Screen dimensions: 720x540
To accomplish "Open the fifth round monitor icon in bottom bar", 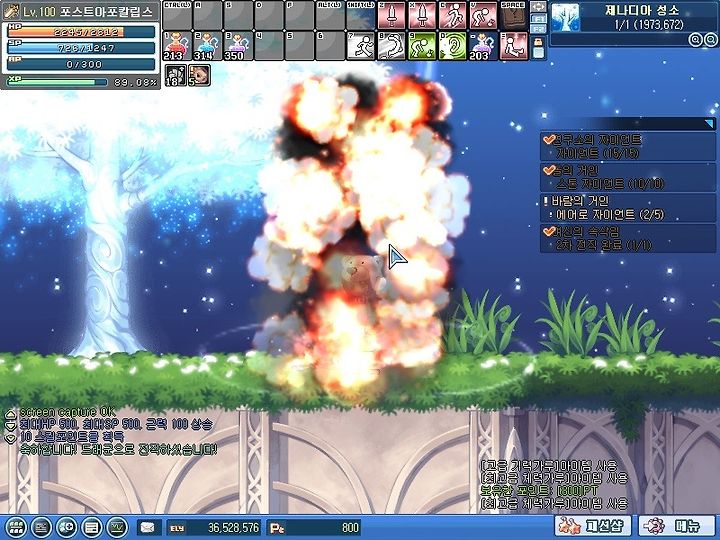I will (117, 527).
